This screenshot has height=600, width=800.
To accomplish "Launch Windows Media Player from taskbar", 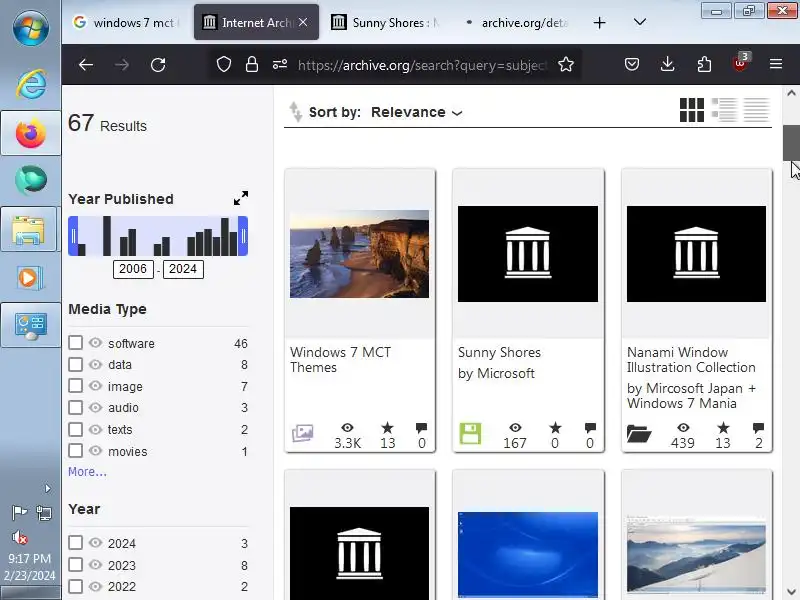I will (x=31, y=278).
